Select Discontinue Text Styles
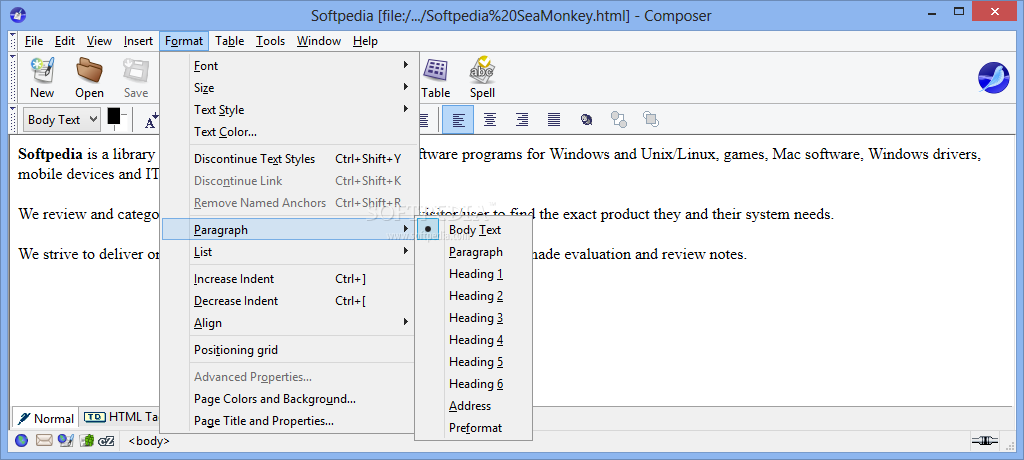Image resolution: width=1024 pixels, height=460 pixels. pos(288,159)
